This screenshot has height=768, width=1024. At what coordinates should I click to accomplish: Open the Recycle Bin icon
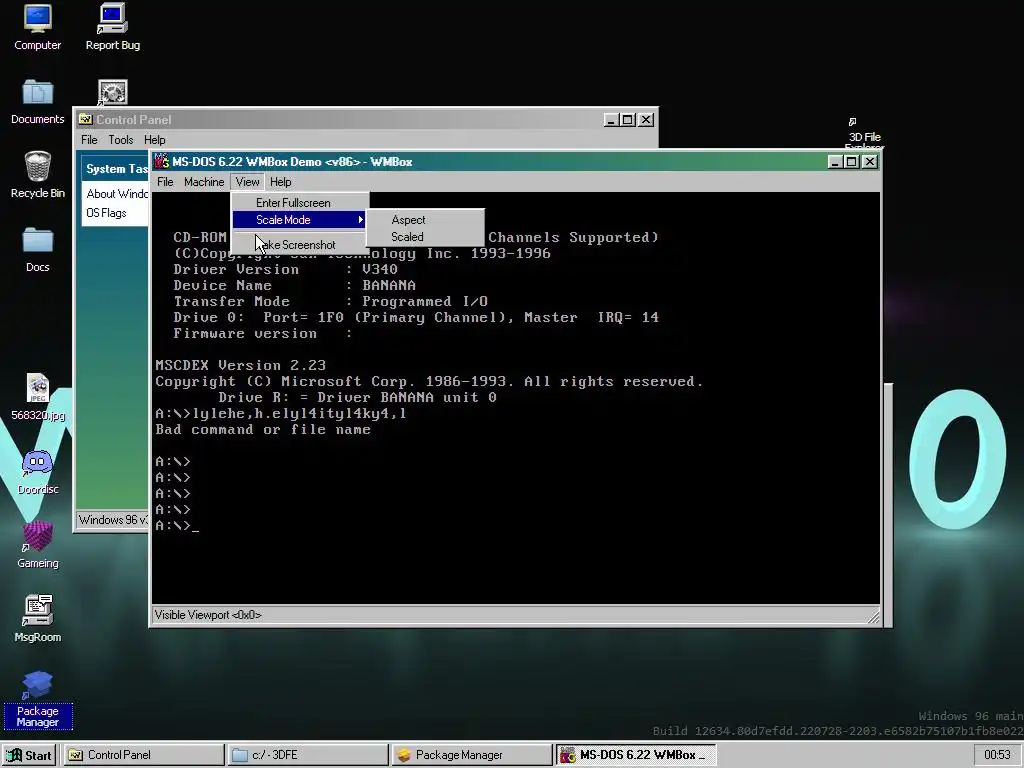pos(37,174)
